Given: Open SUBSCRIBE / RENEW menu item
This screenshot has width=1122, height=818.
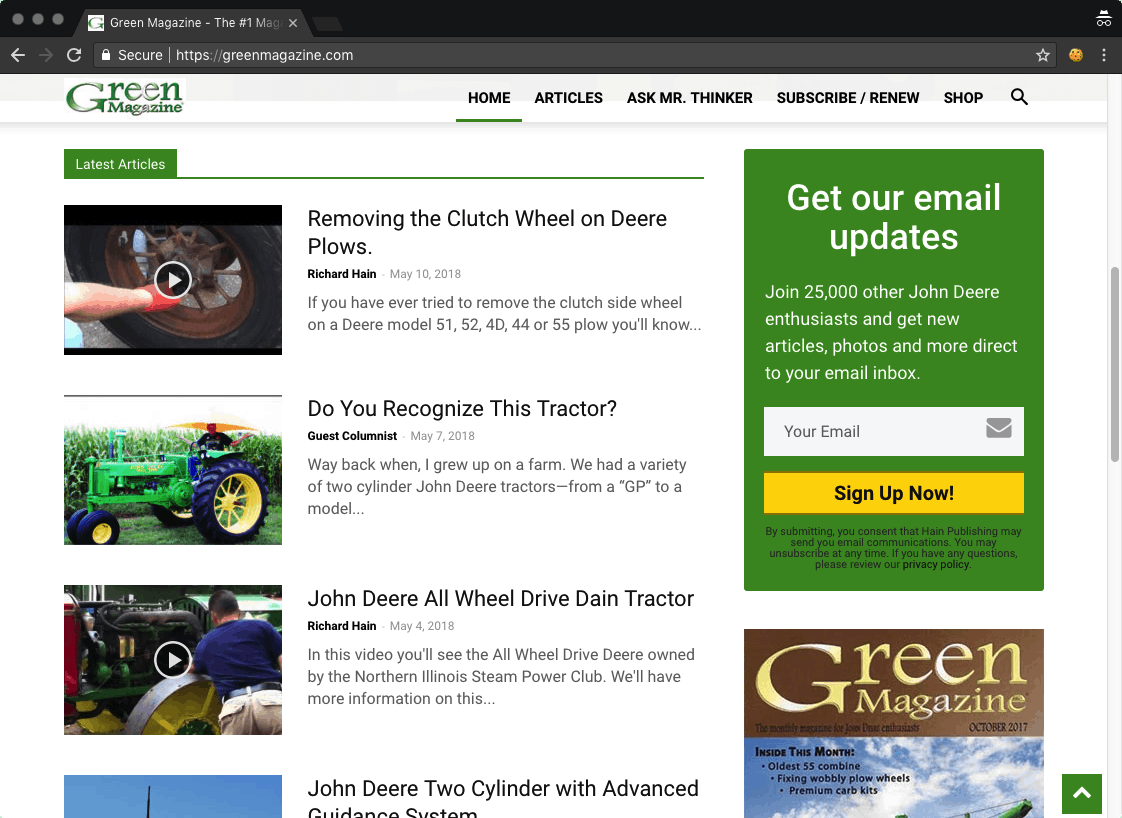Looking at the screenshot, I should click(848, 98).
